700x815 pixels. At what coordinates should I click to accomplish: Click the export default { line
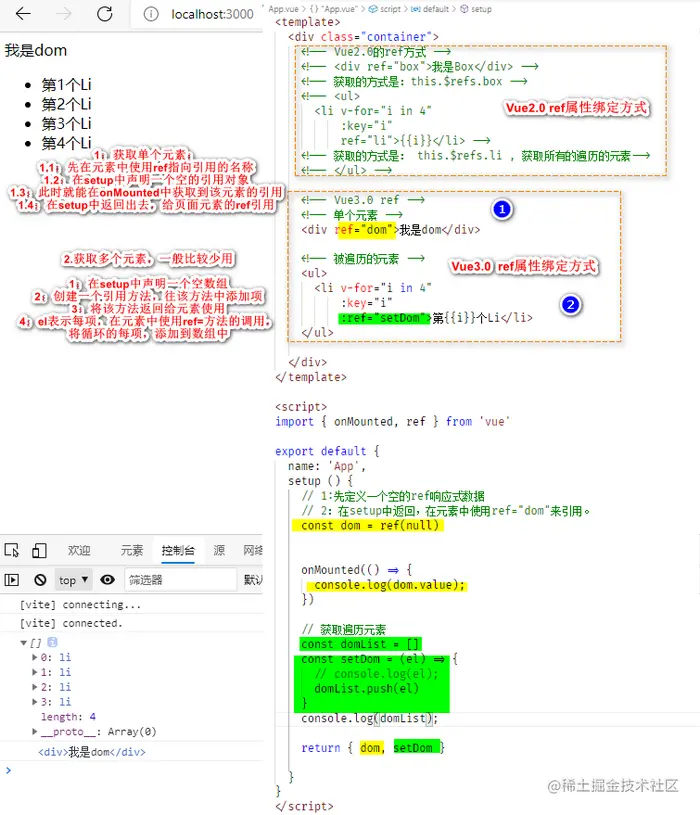(x=327, y=451)
